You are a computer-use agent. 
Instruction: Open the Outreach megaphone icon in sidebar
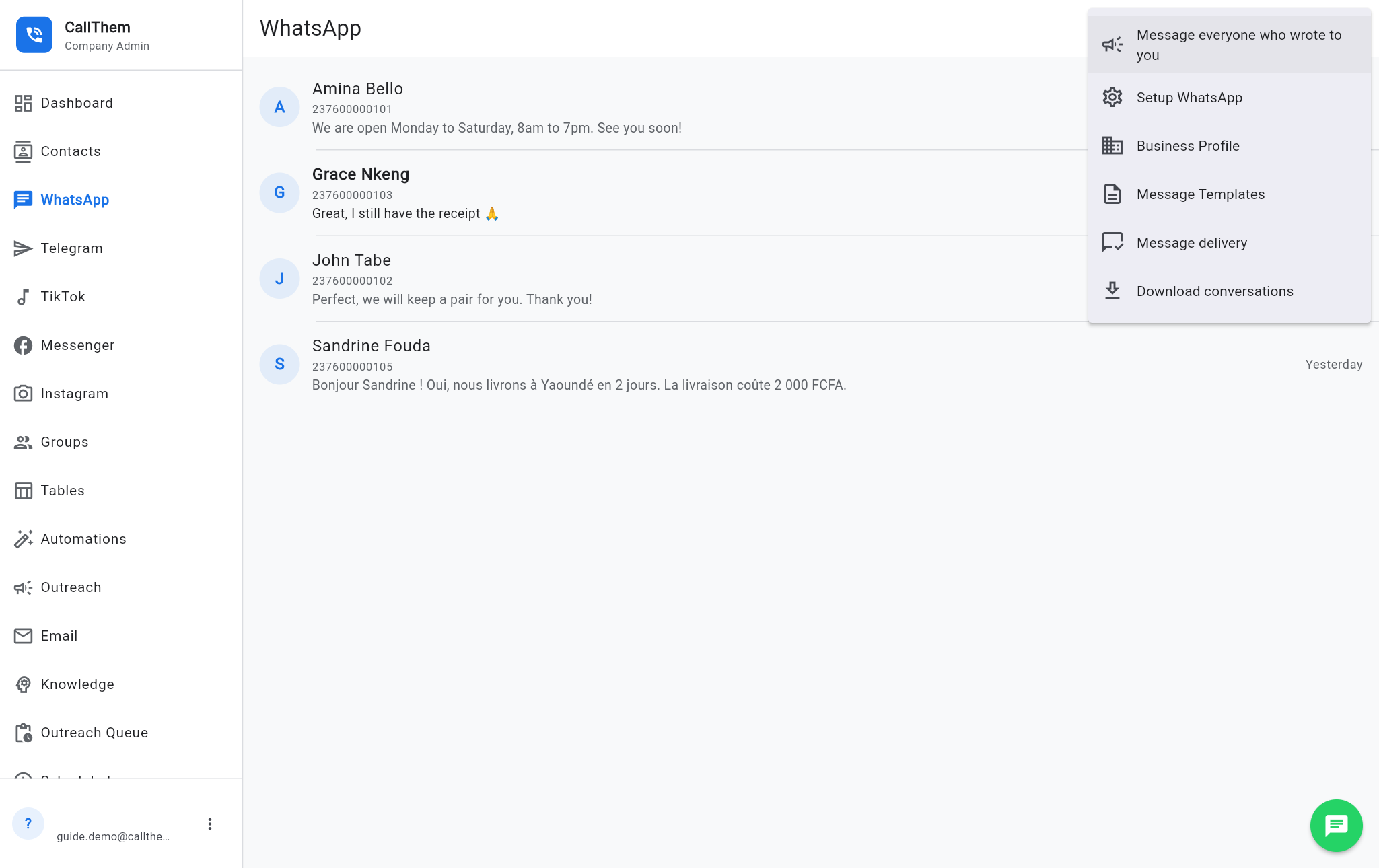point(23,587)
